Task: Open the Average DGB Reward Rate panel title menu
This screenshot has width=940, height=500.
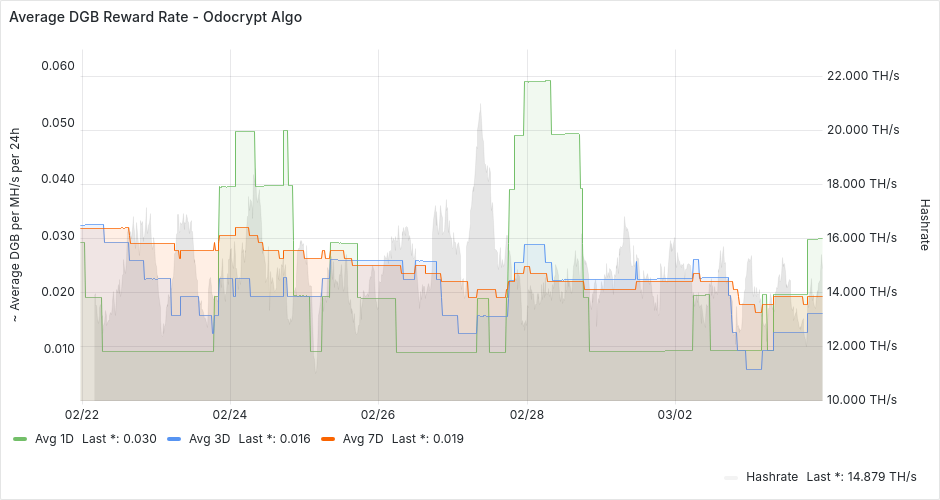Action: coord(155,17)
